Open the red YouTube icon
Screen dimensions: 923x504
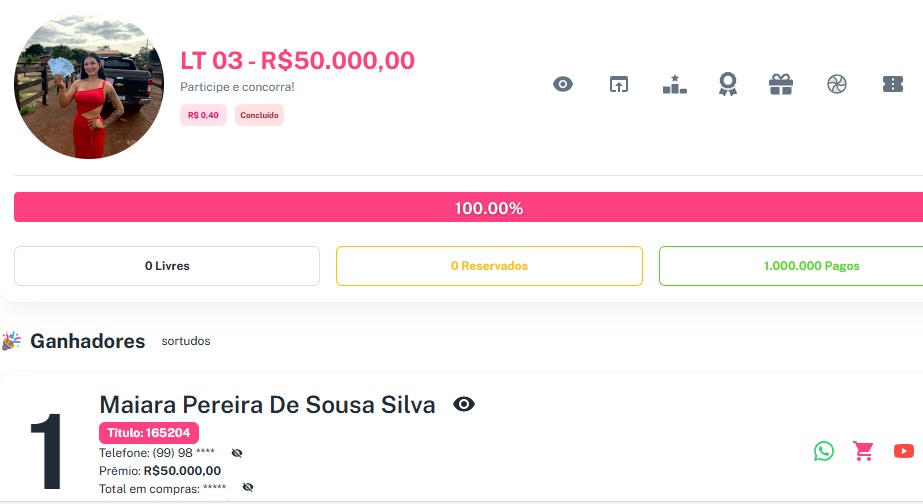(904, 451)
